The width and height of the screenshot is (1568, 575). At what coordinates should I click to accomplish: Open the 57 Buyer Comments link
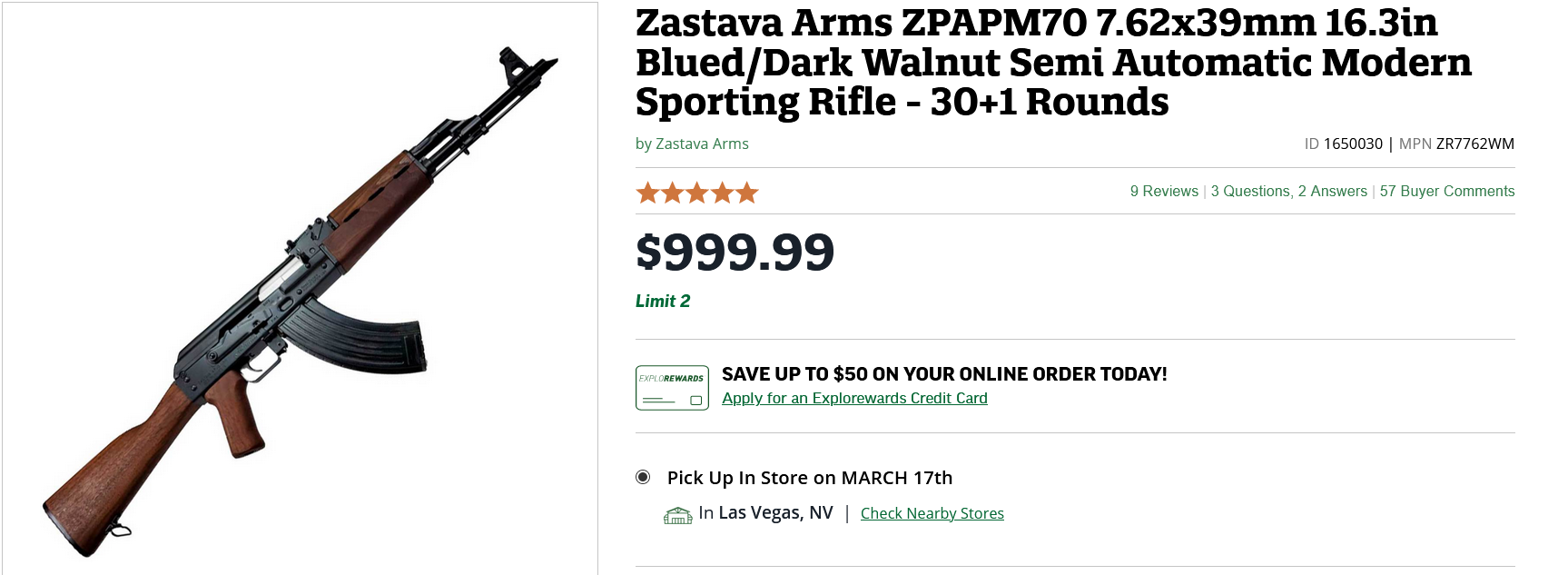point(1446,192)
